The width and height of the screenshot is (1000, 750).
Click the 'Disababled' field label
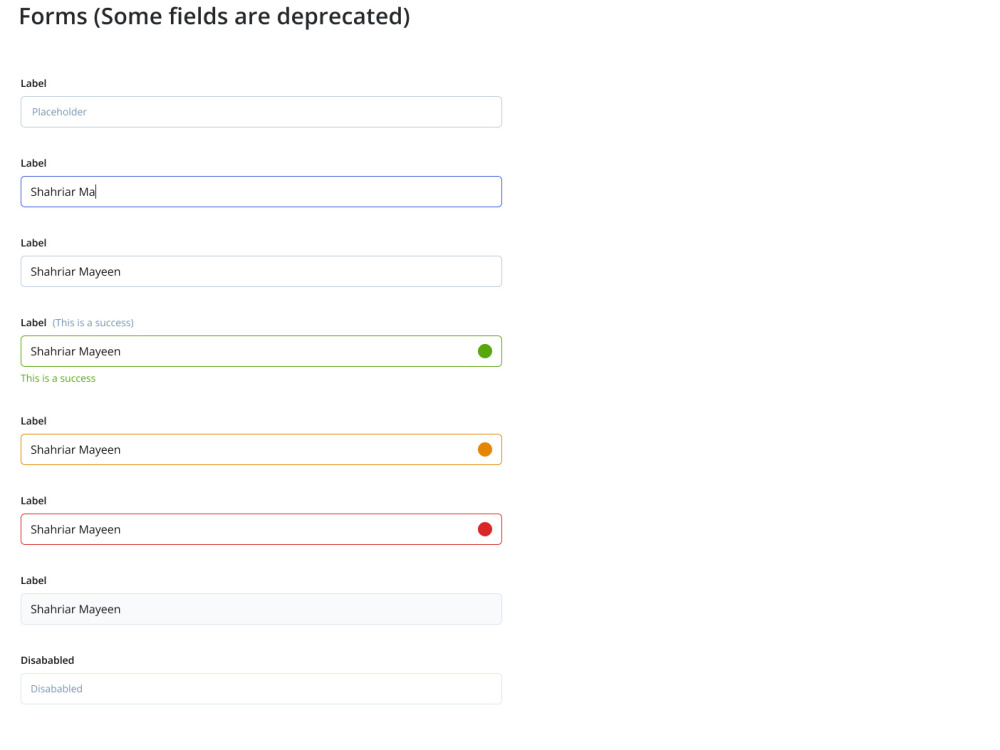coord(47,660)
